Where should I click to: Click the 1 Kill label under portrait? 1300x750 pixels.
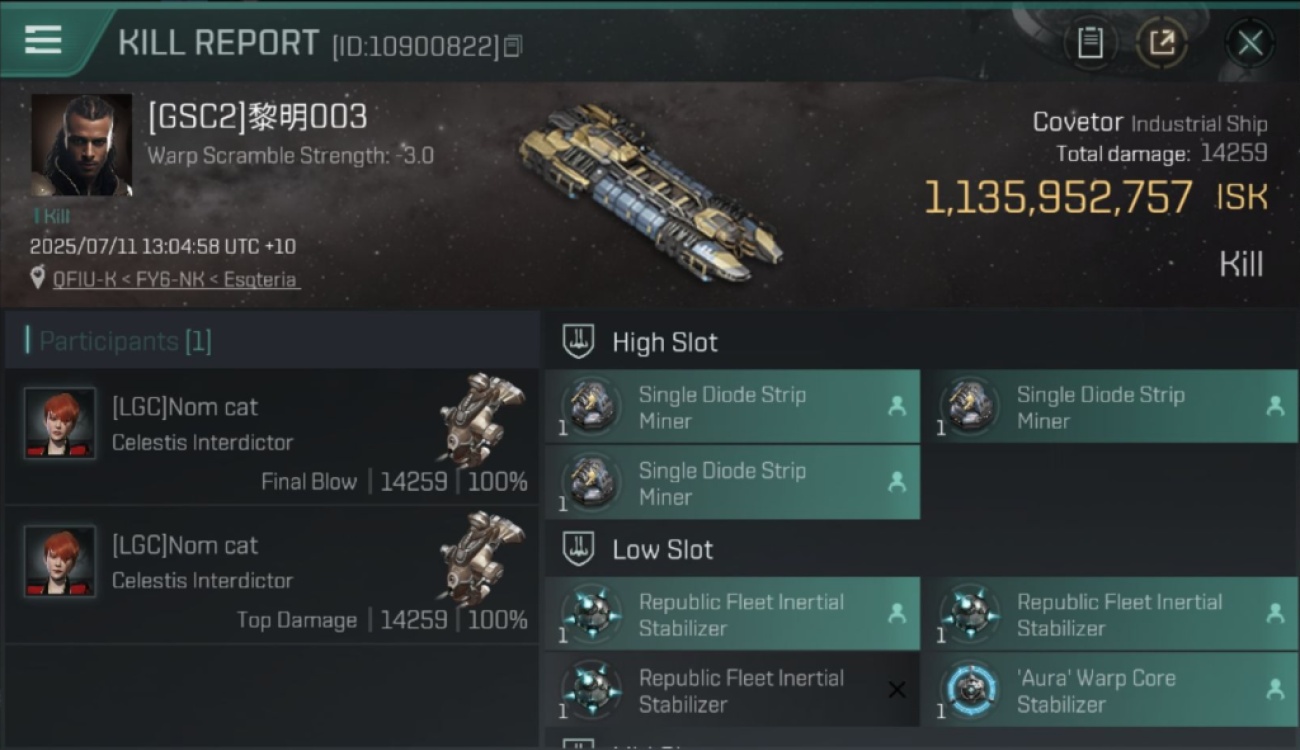click(52, 216)
